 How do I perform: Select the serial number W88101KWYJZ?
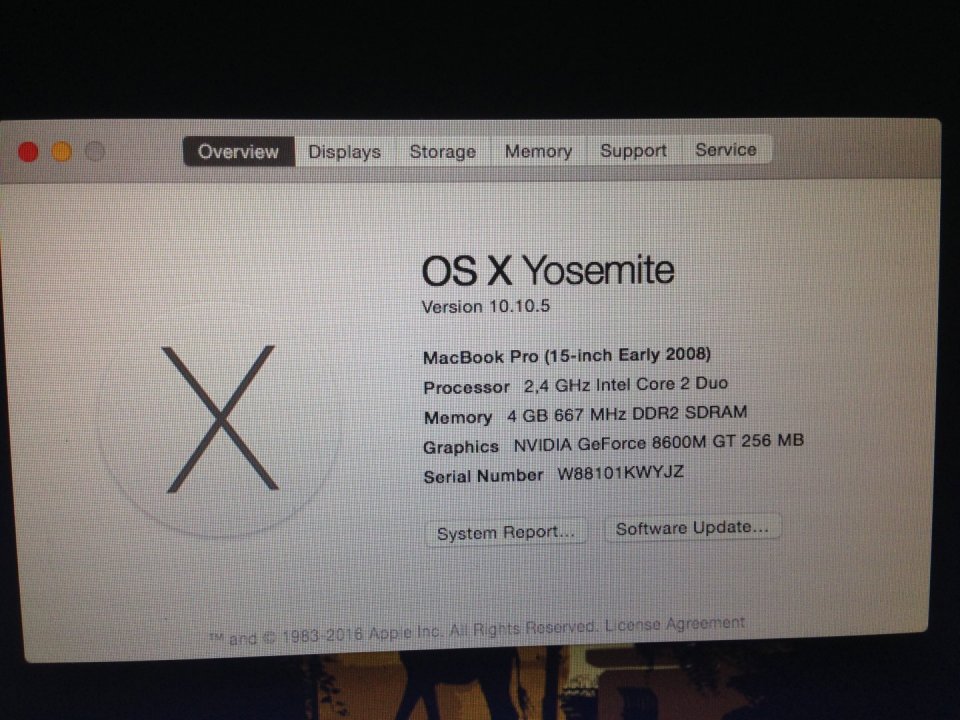click(x=620, y=473)
